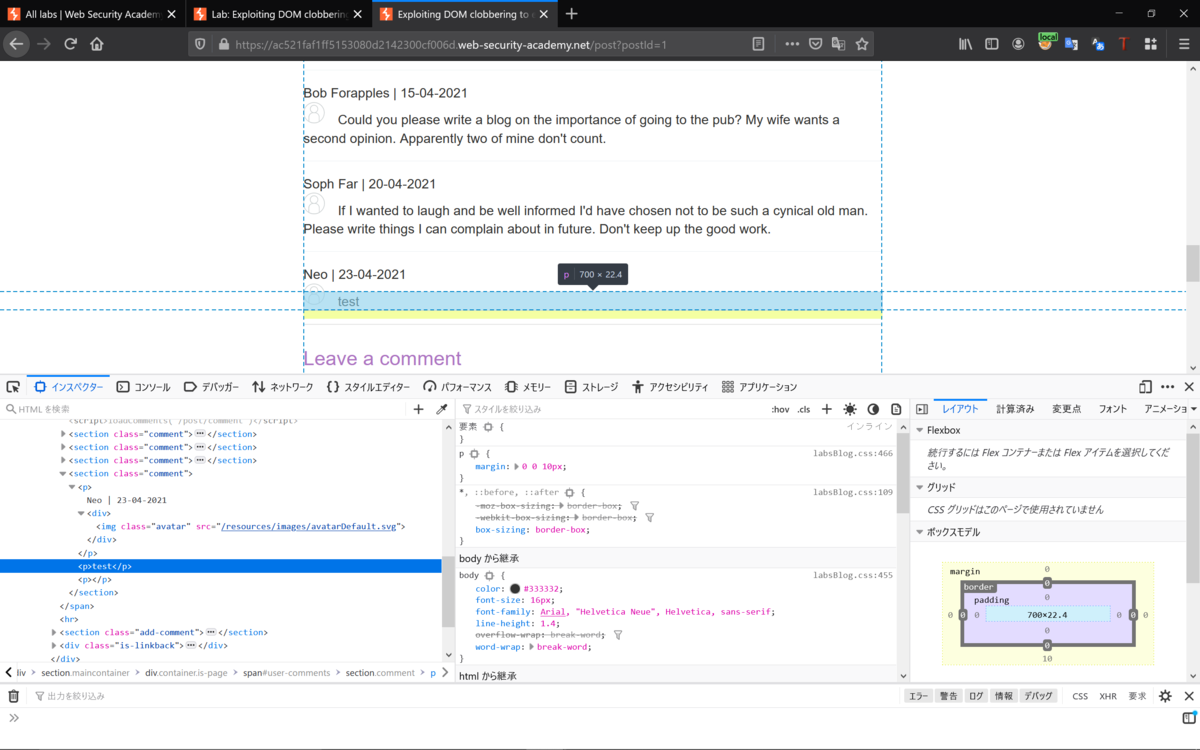Screen dimensions: 1200x750
Task: Expand the section class add-comment node
Action: [54, 632]
